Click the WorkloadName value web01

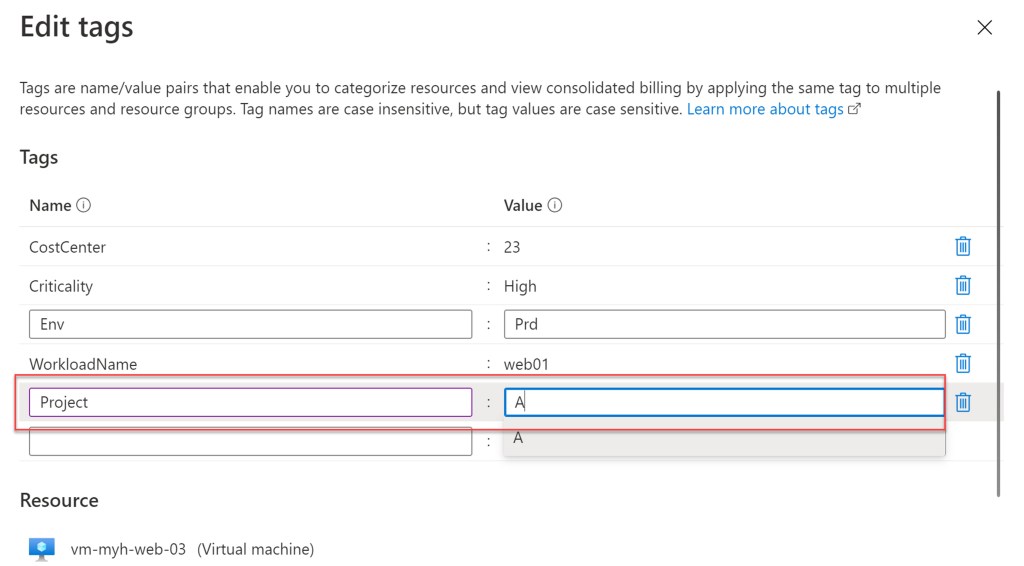tap(527, 364)
